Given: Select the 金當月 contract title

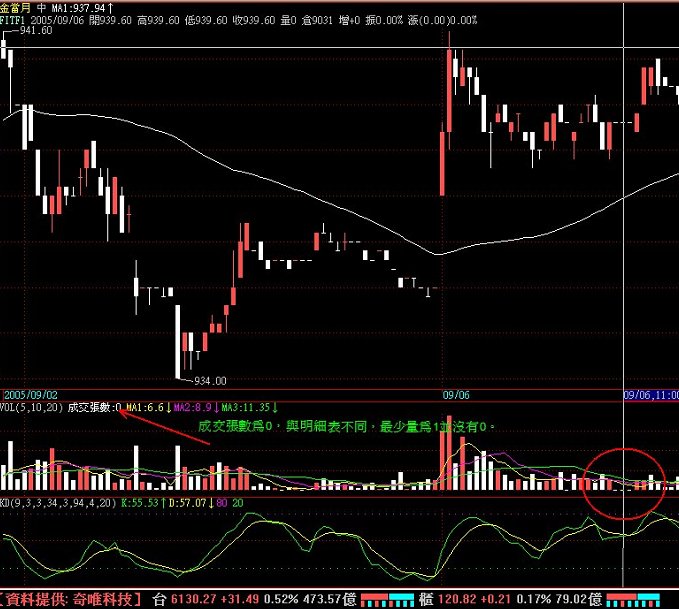Looking at the screenshot, I should tap(15, 7).
